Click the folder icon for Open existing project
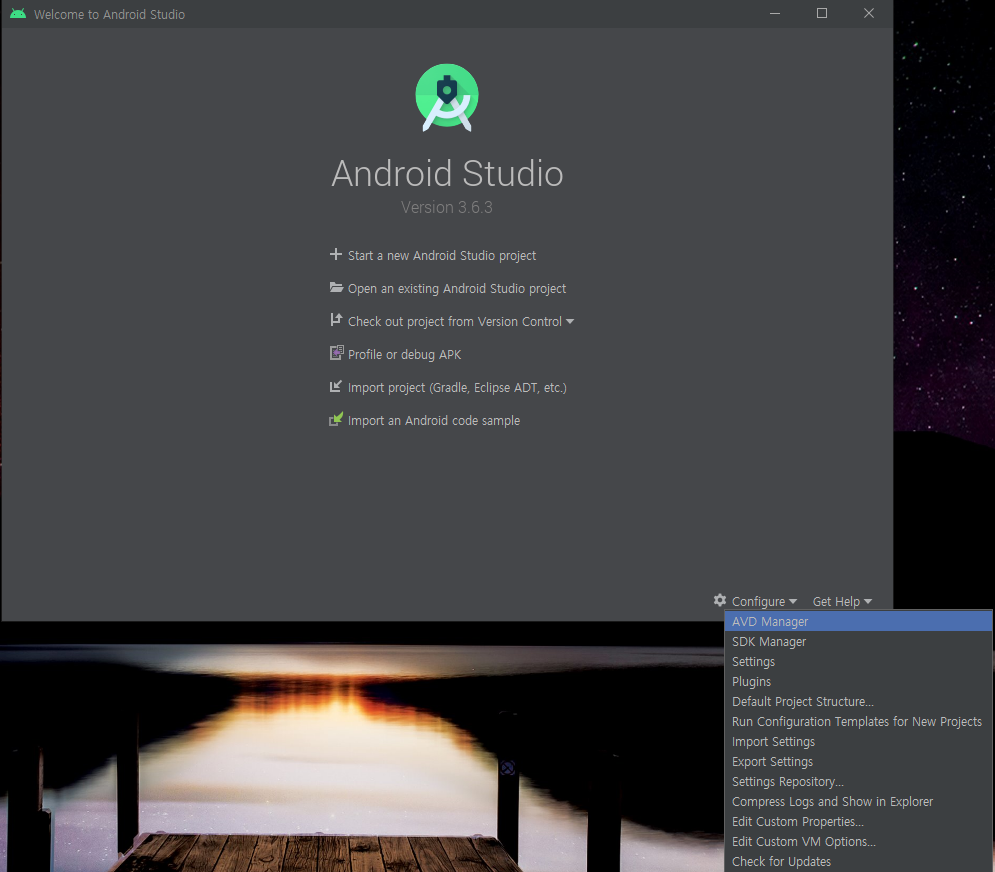 (336, 287)
